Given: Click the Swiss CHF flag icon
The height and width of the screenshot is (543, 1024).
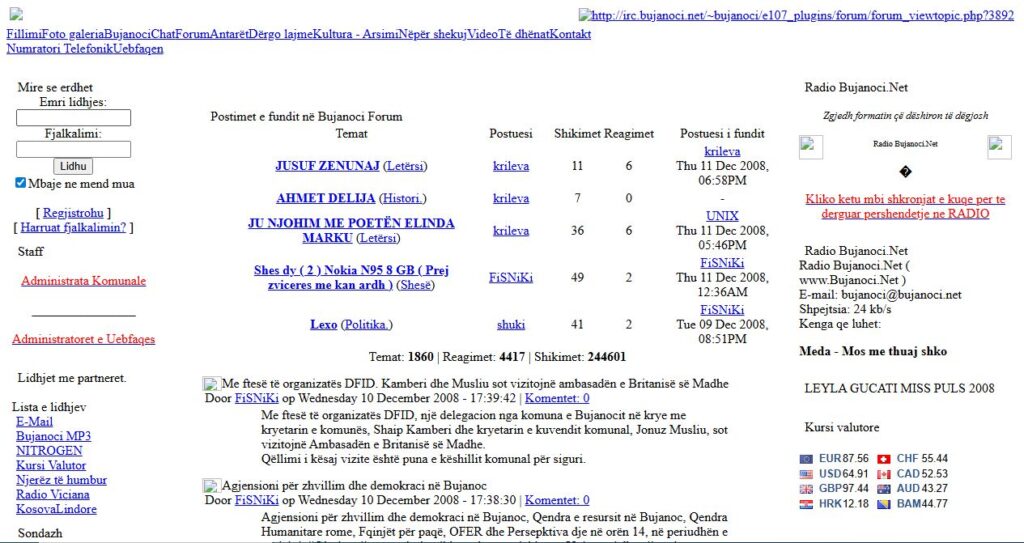Looking at the screenshot, I should [884, 459].
